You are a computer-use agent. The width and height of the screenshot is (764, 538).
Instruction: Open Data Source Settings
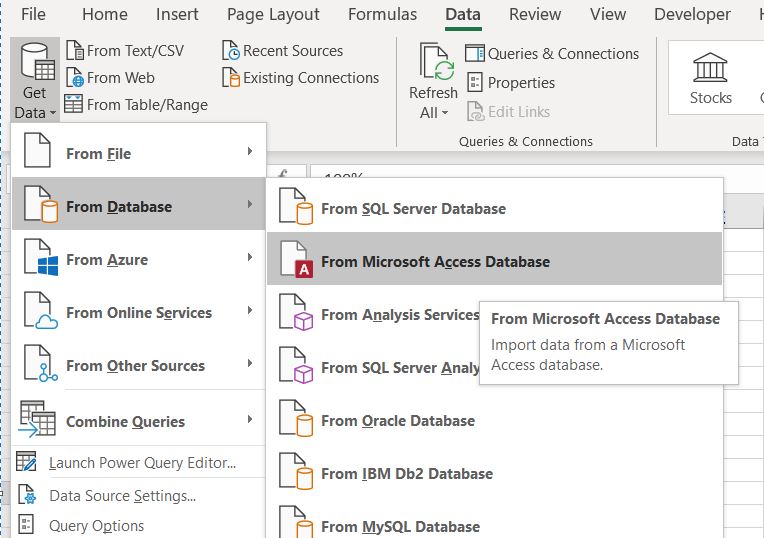pos(122,496)
